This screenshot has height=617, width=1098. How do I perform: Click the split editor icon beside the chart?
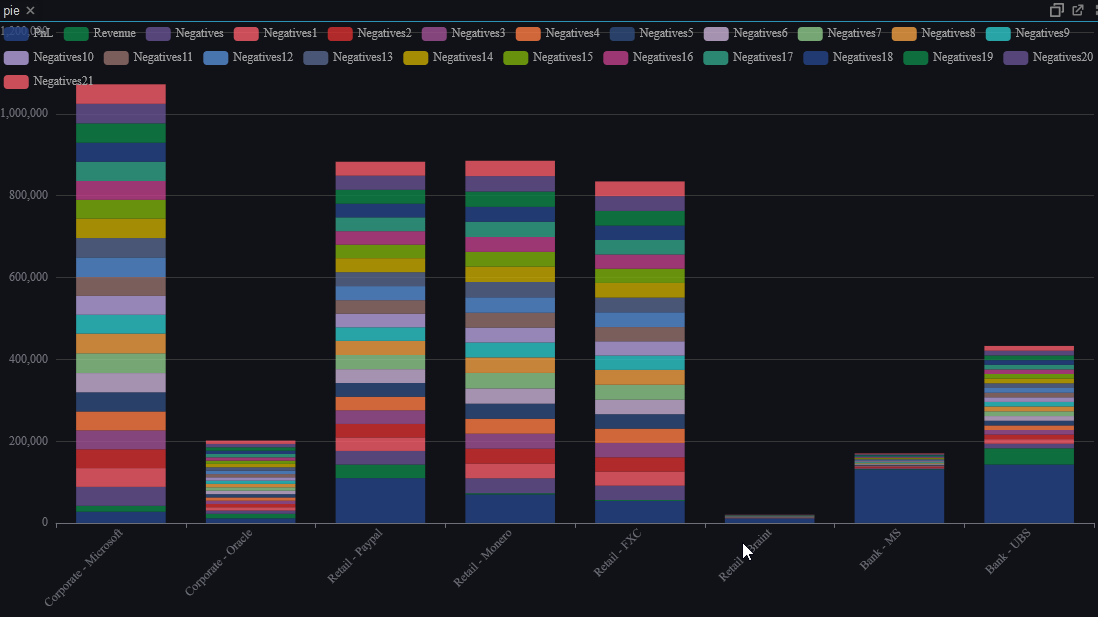(x=1056, y=9)
